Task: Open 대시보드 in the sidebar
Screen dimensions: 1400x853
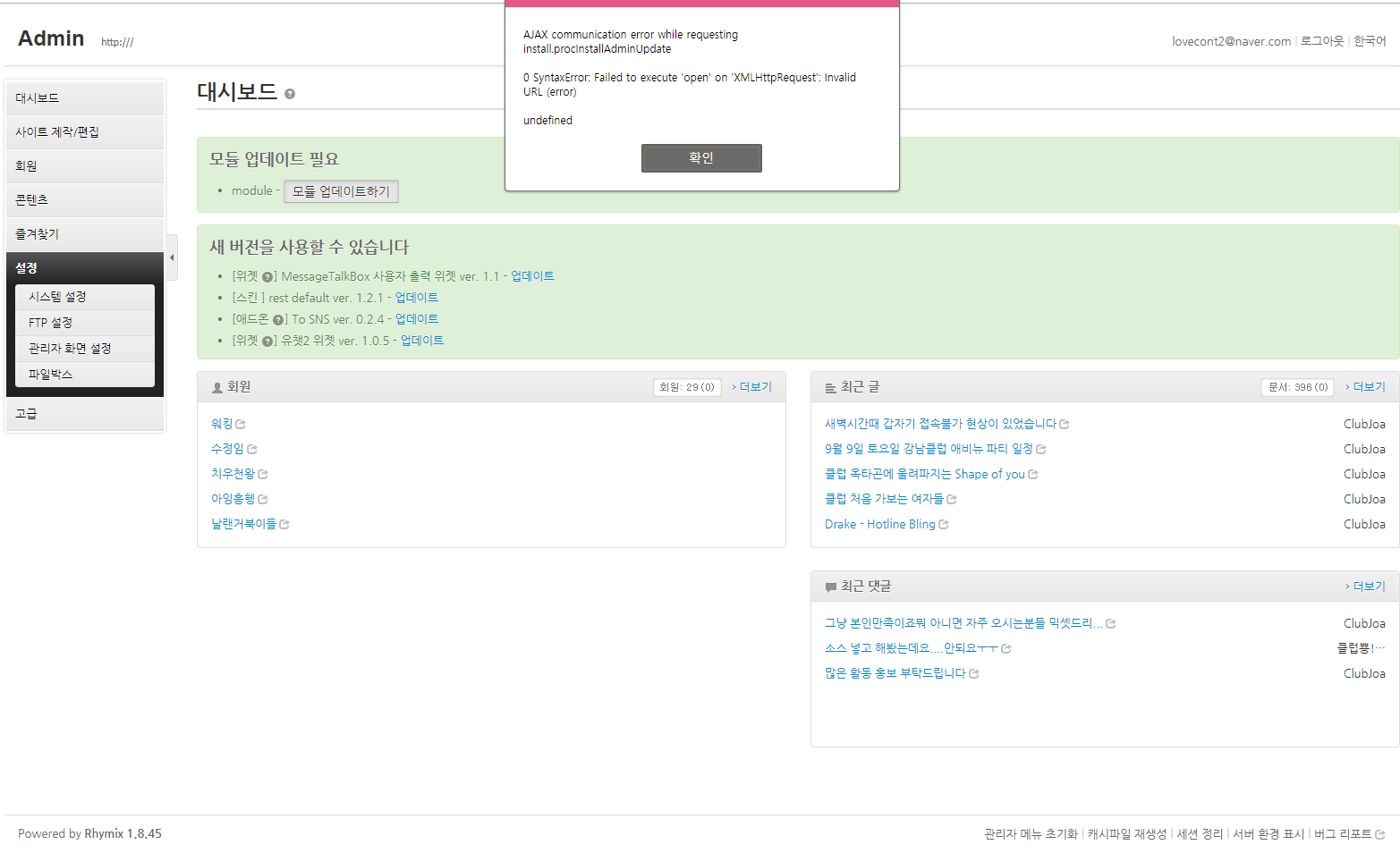Action: coord(85,98)
